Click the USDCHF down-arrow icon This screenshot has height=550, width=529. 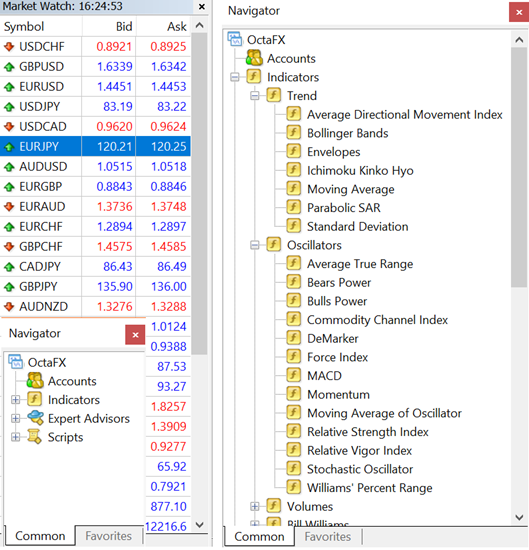pos(9,46)
